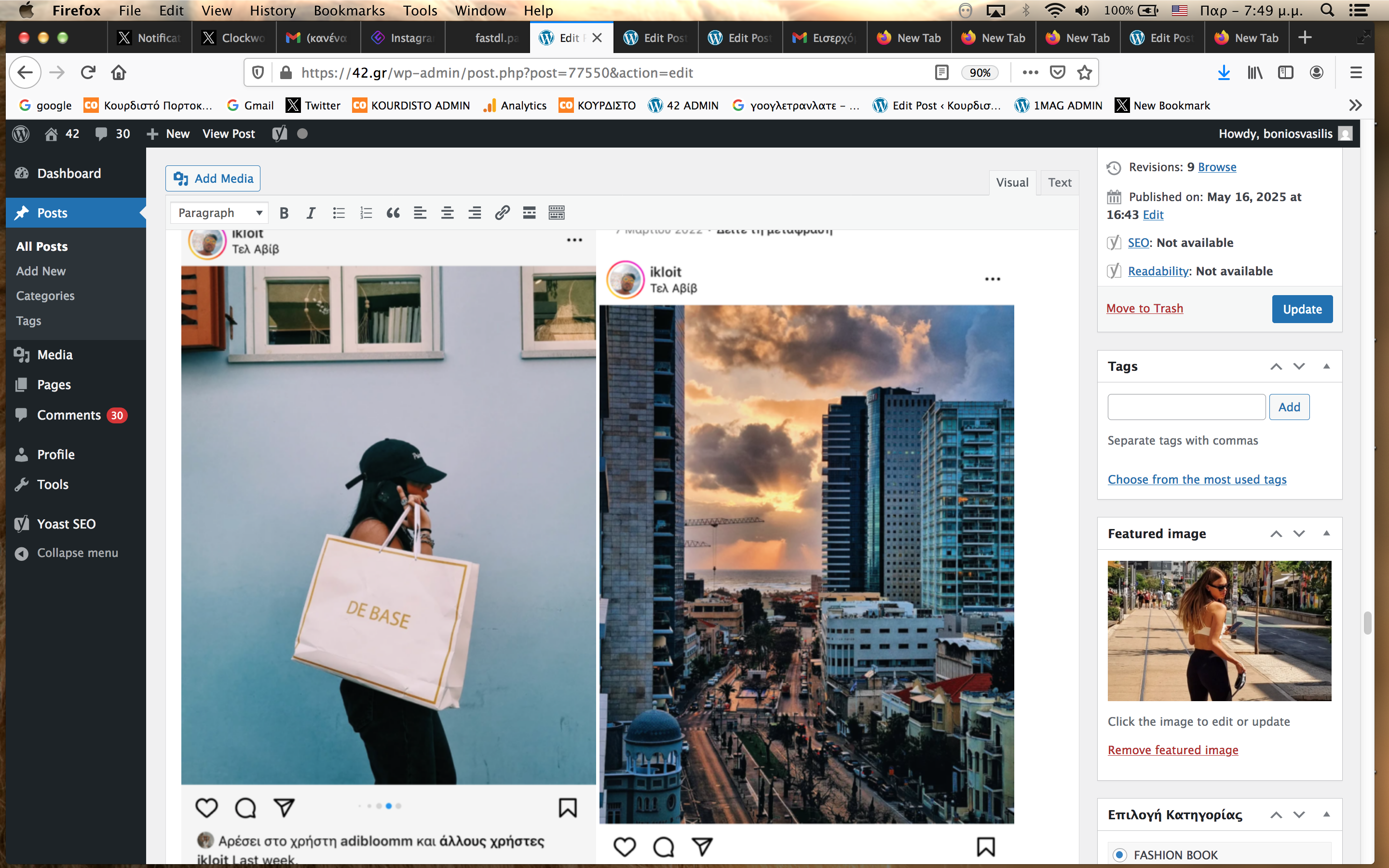1389x868 pixels.
Task: Center align the text
Action: point(447,213)
